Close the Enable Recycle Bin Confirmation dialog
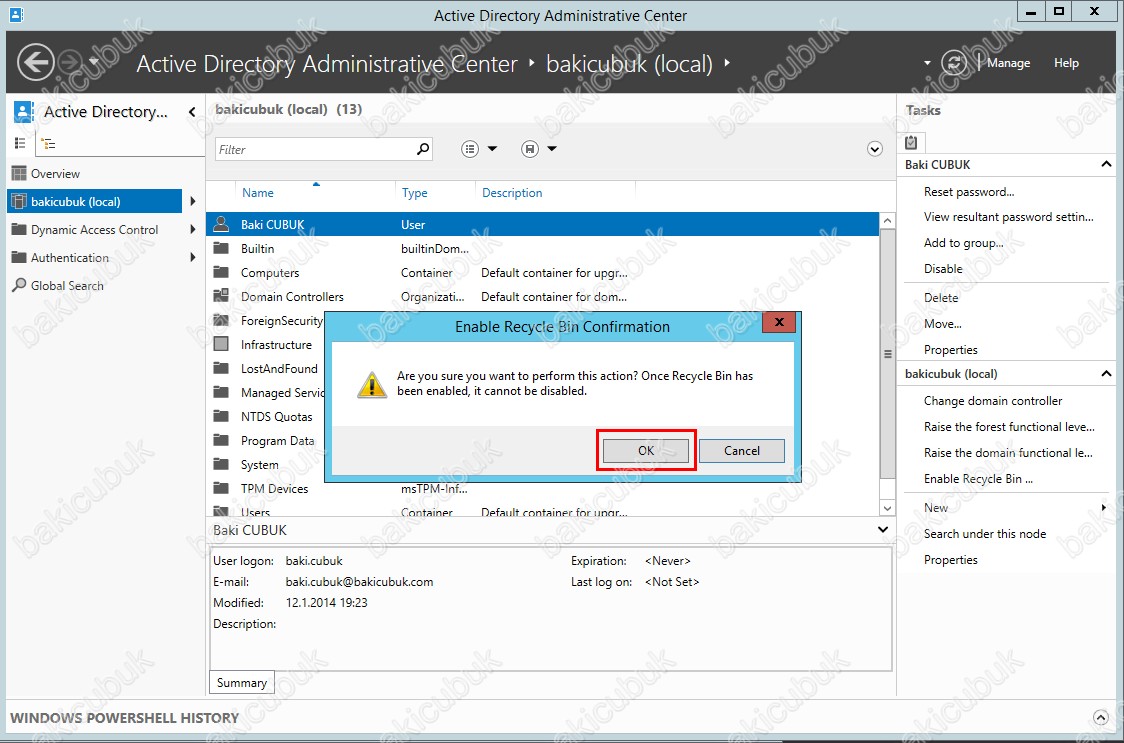The width and height of the screenshot is (1124, 743). (x=779, y=322)
